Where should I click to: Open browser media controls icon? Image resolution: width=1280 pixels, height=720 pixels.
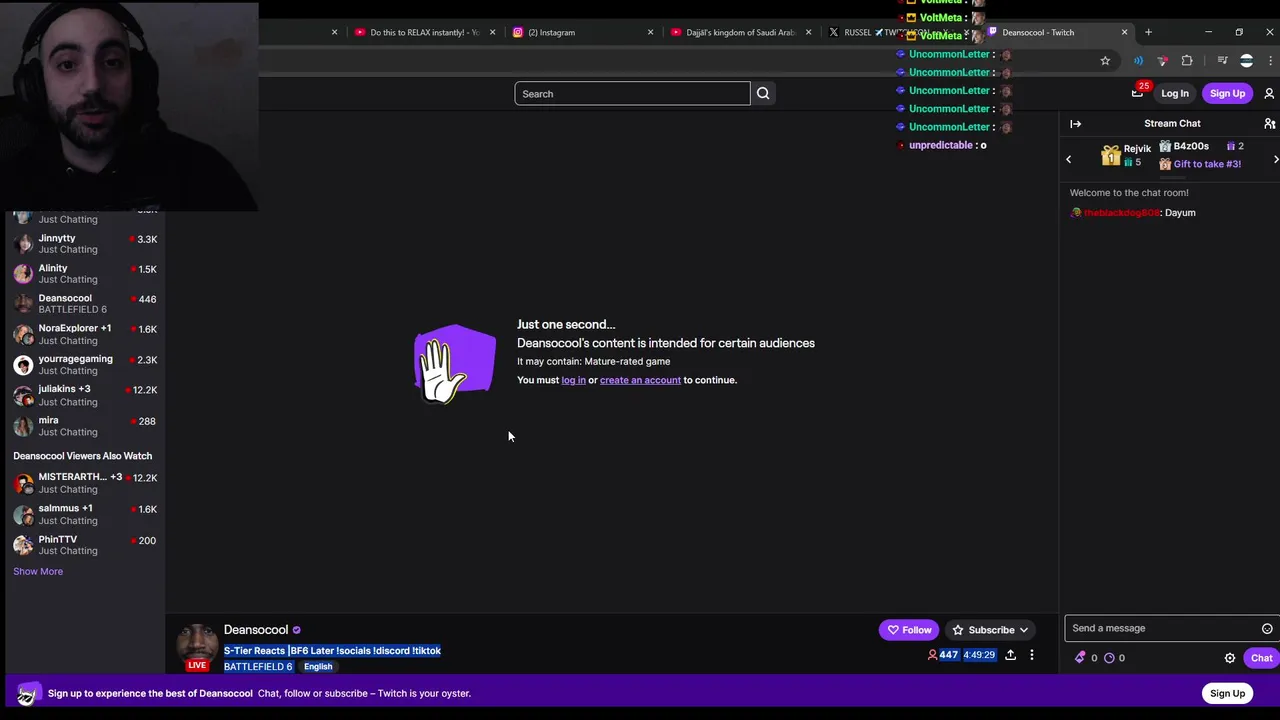coord(1222,61)
